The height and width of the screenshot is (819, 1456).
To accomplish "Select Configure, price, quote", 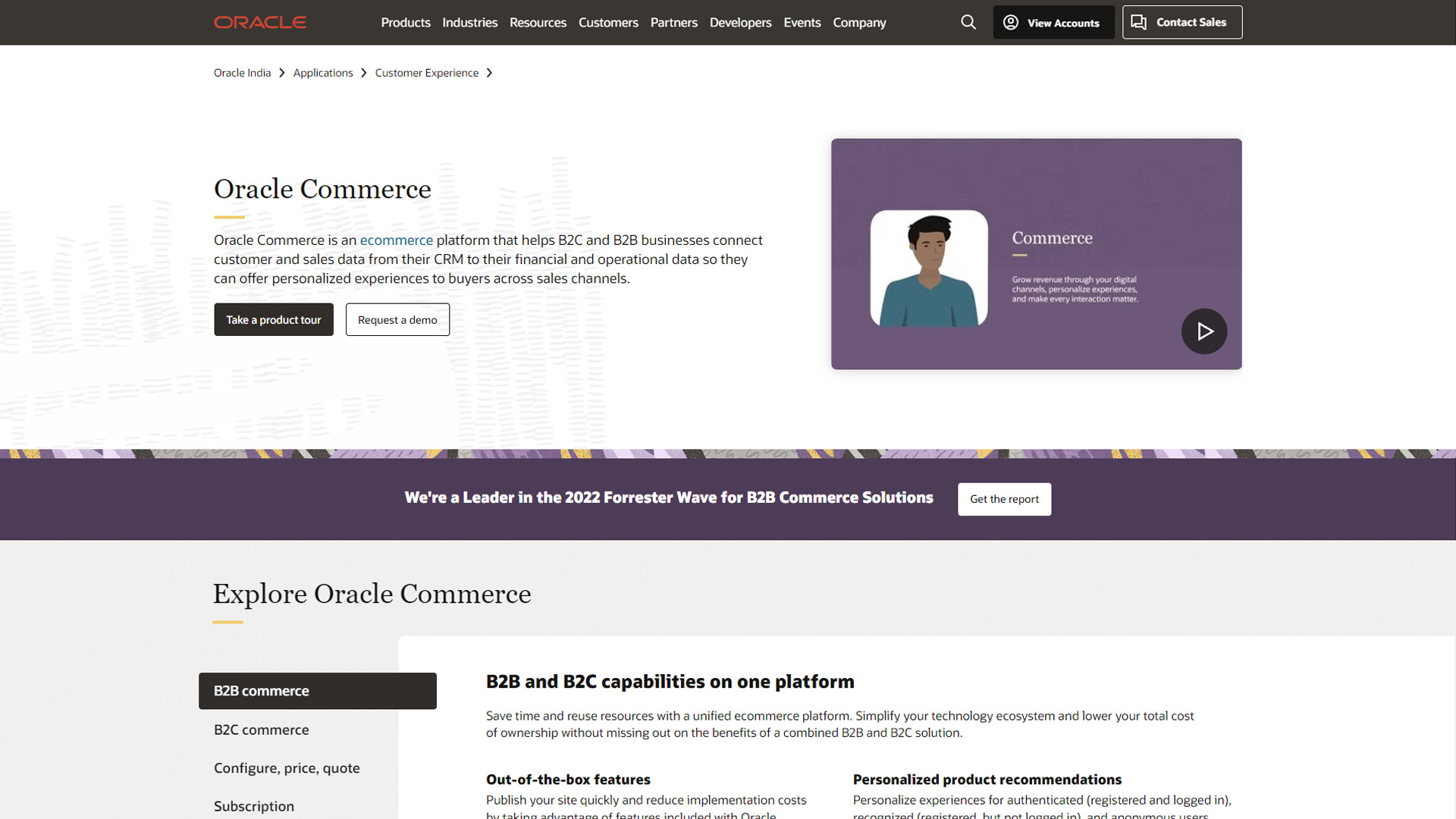I will pos(287,767).
